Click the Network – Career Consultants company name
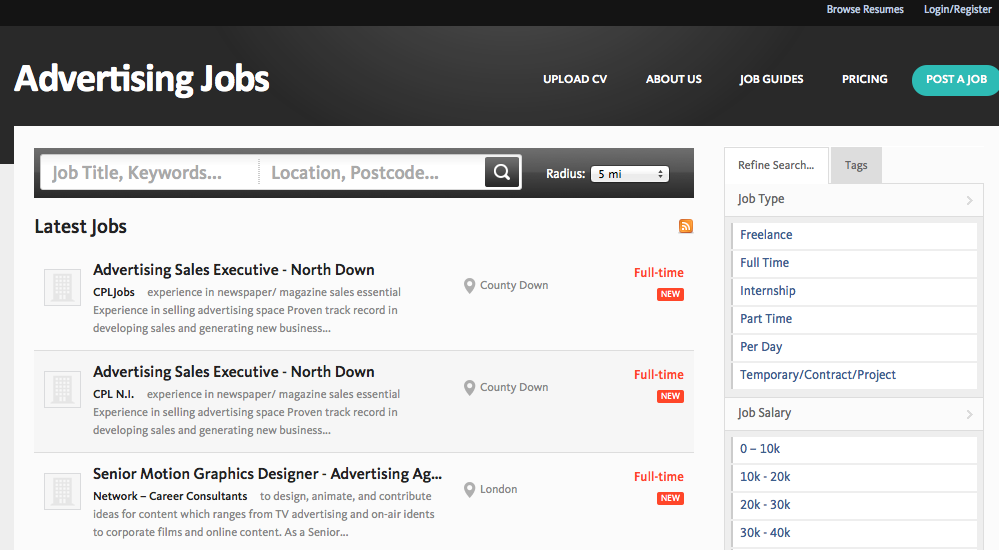This screenshot has width=999, height=550. point(170,496)
